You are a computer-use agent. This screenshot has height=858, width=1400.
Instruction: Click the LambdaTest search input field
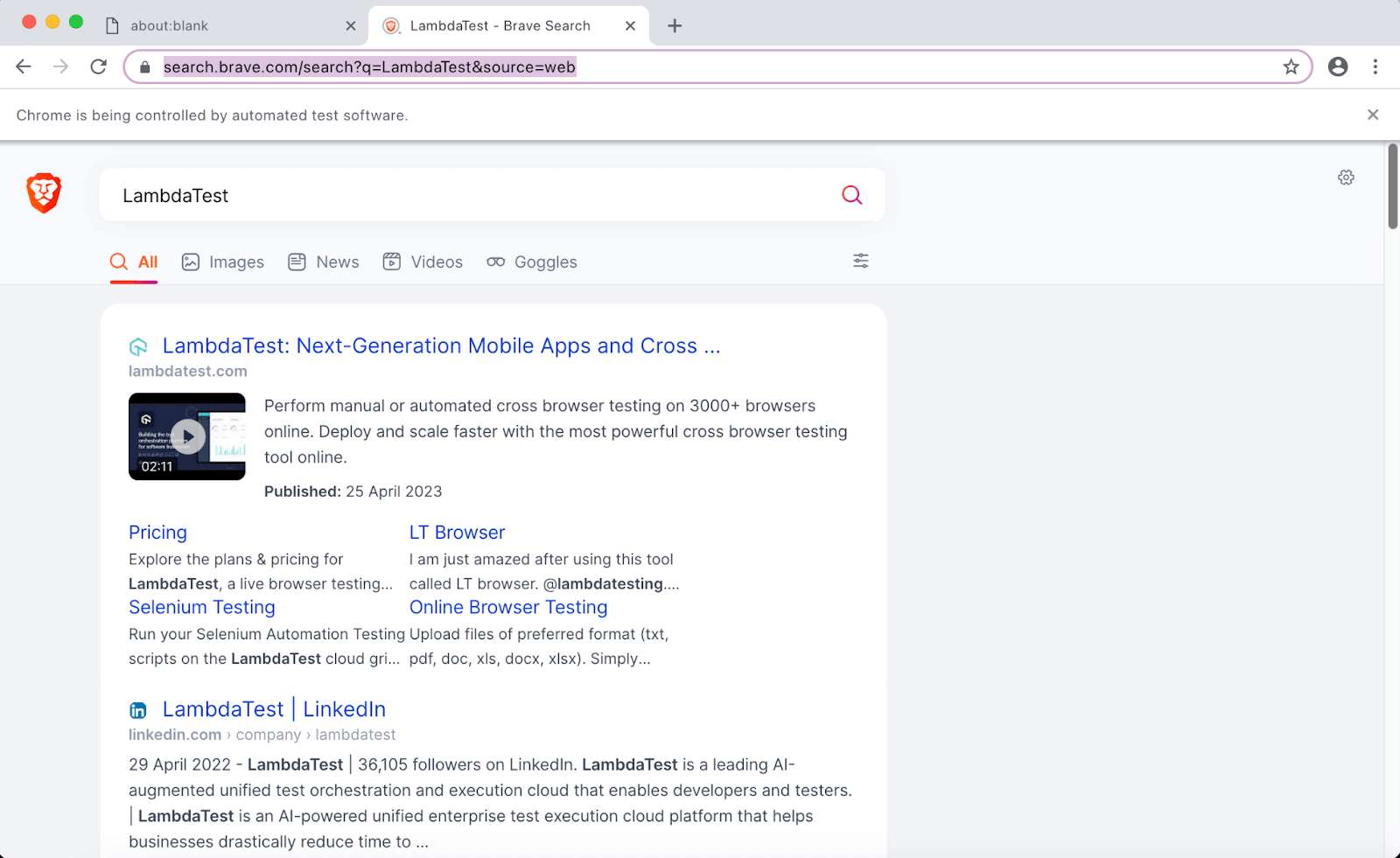click(472, 196)
